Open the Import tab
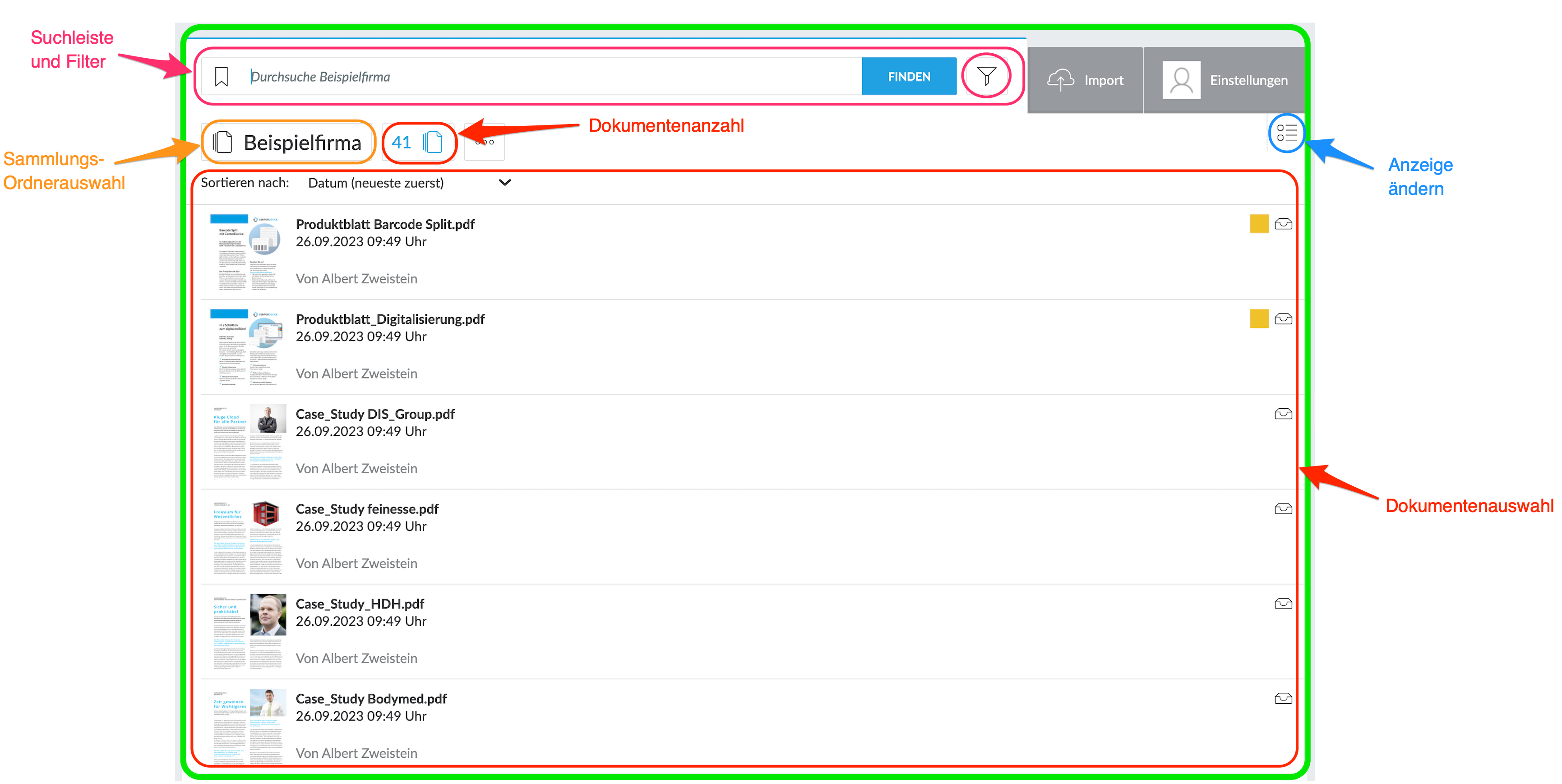The width and height of the screenshot is (1562, 784). (x=1085, y=80)
